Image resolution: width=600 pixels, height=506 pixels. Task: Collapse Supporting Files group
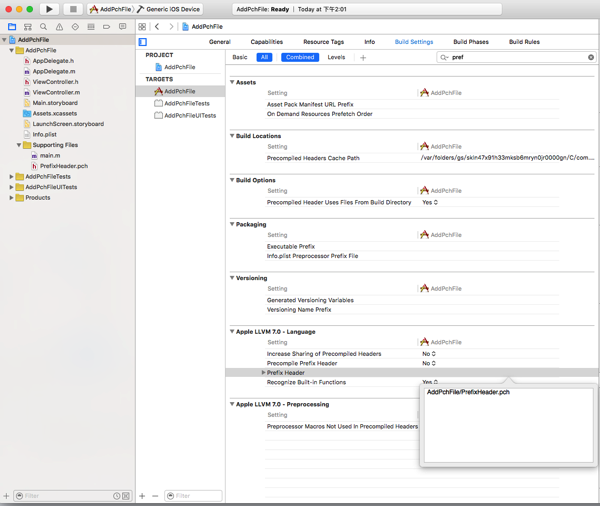[x=19, y=145]
